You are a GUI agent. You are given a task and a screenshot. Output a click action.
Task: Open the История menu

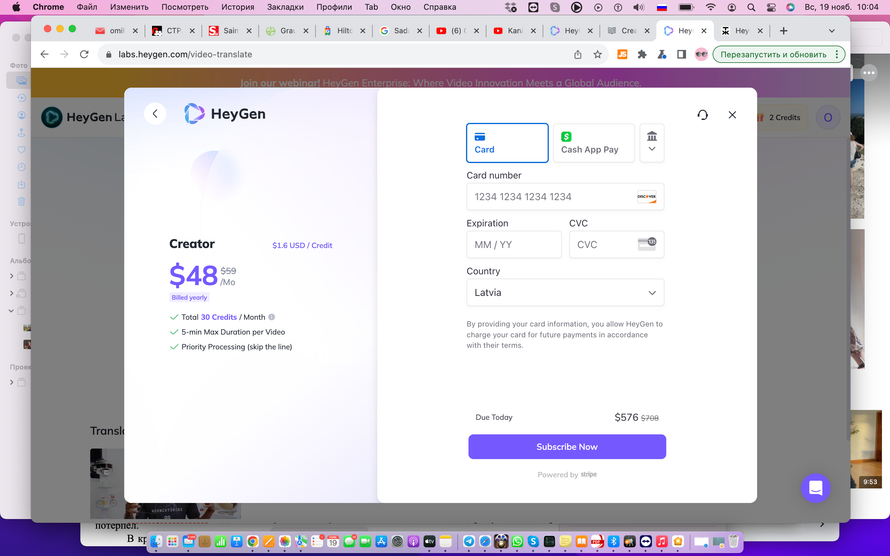click(238, 7)
